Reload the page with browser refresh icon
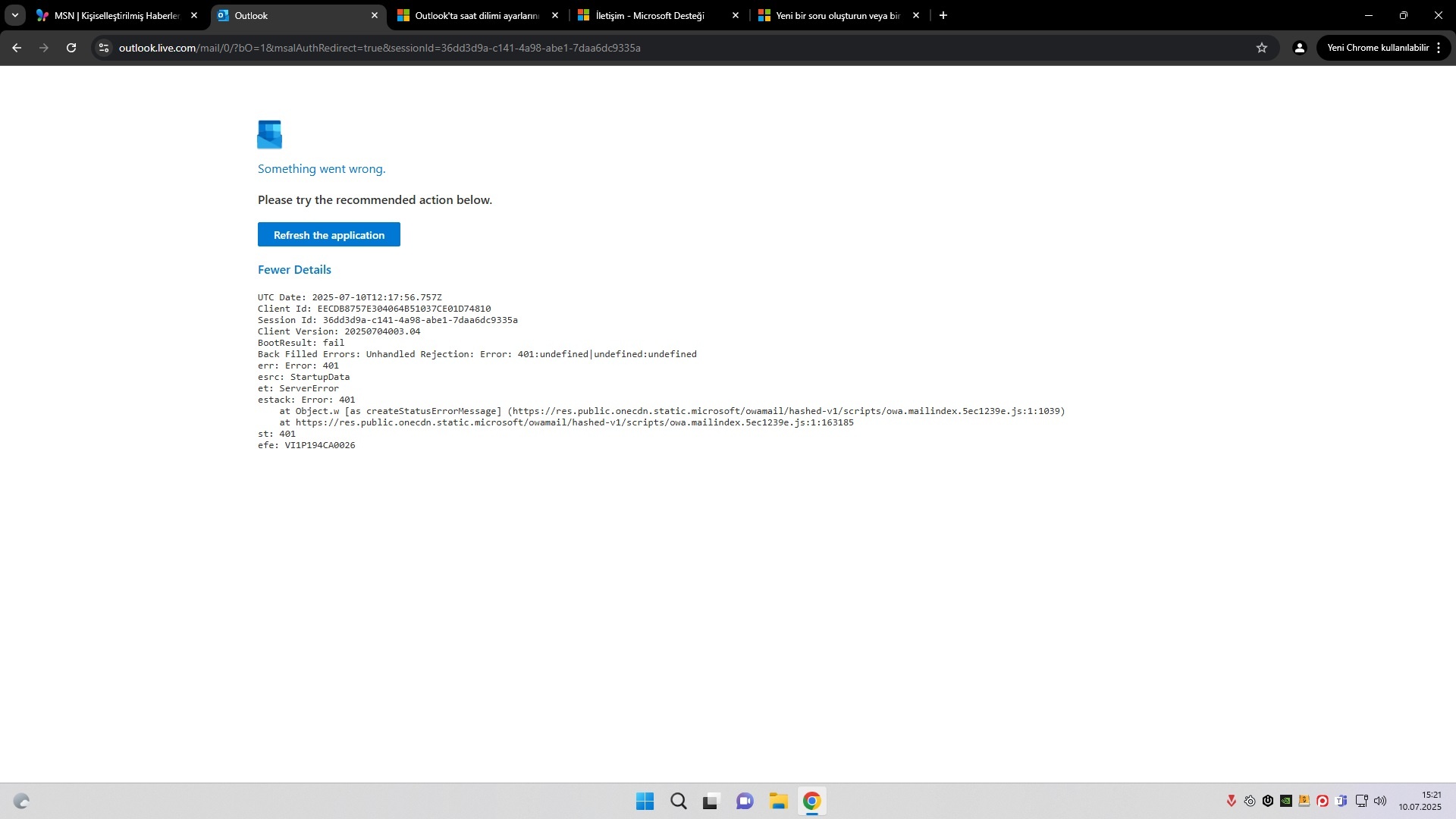Viewport: 1456px width, 819px height. [x=71, y=48]
